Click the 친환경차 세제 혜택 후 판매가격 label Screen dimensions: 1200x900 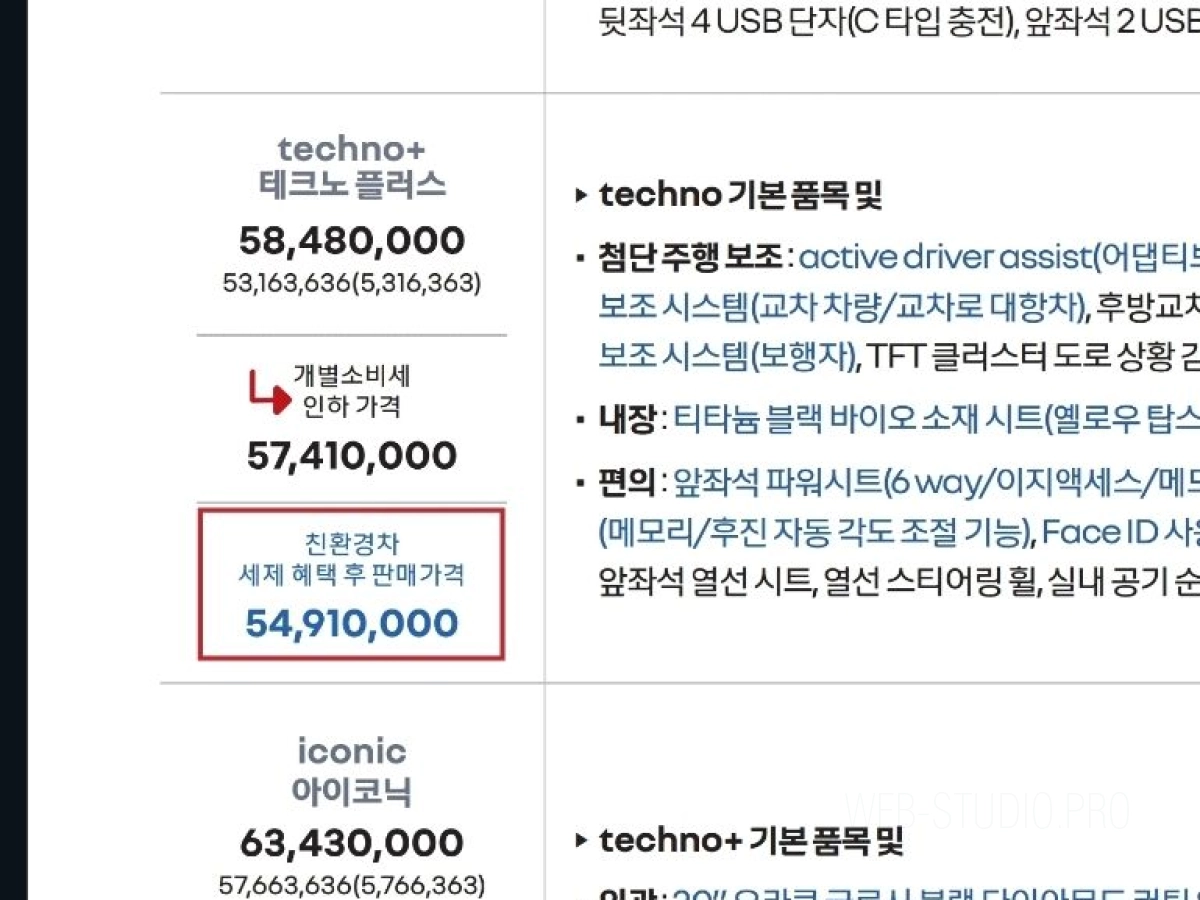pyautogui.click(x=351, y=560)
